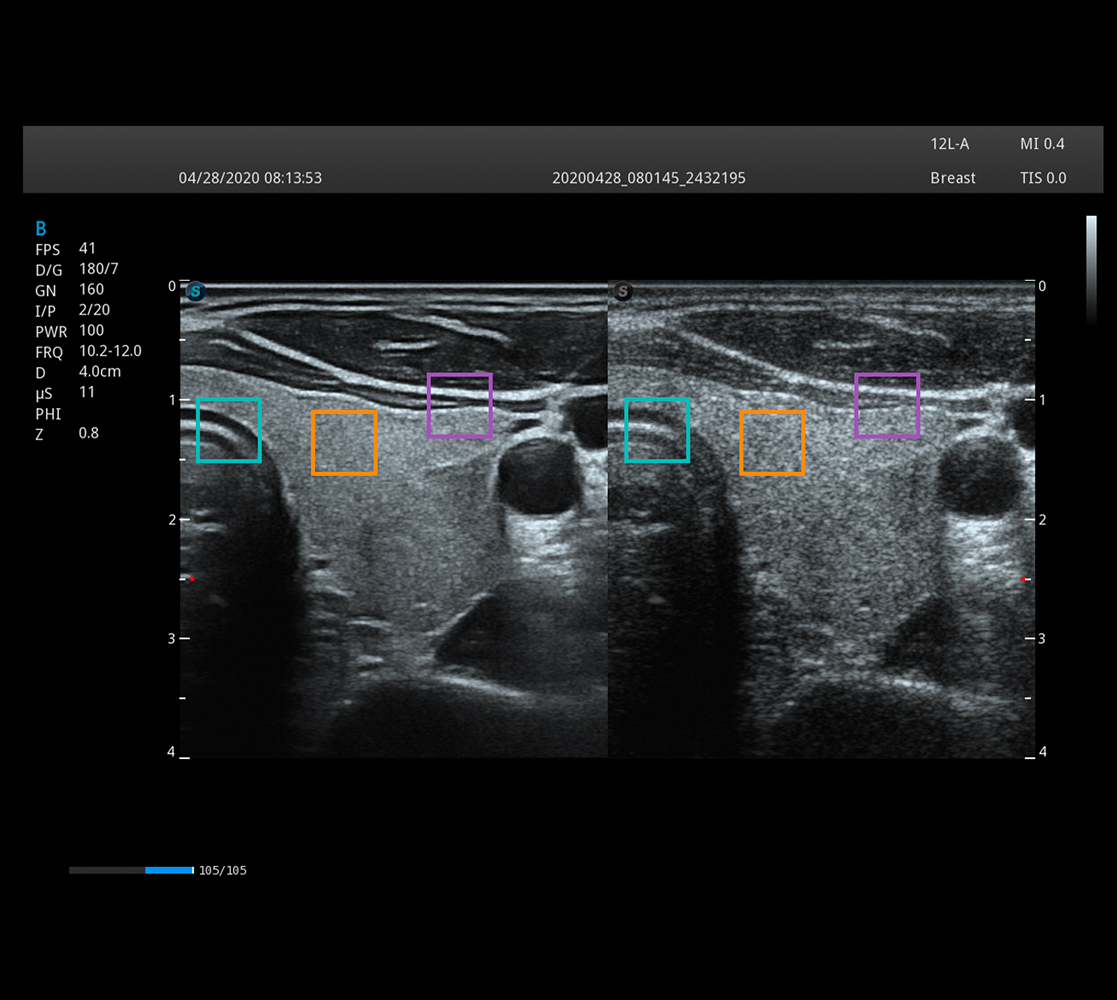Click the TIS 0.0 value
This screenshot has height=1000, width=1117.
tap(1043, 178)
